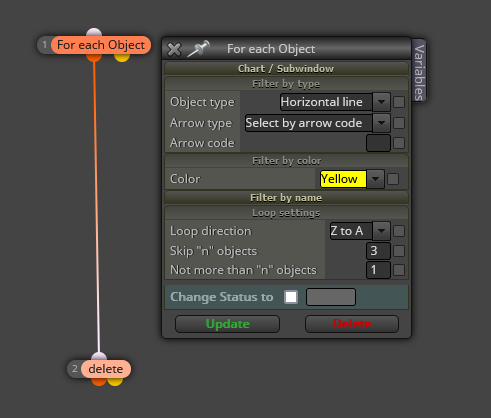Click the yellow output connector under 'For each Object'

(x=122, y=58)
